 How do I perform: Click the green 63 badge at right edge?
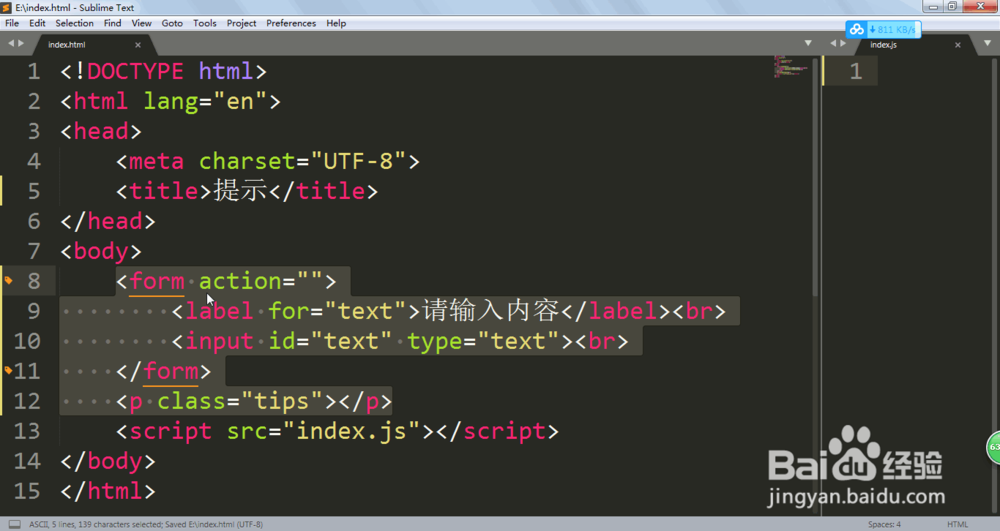[994, 447]
